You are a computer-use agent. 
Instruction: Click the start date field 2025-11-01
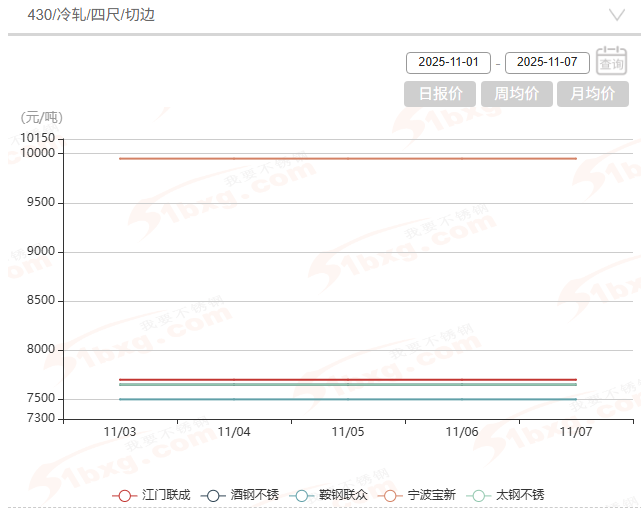coord(448,62)
